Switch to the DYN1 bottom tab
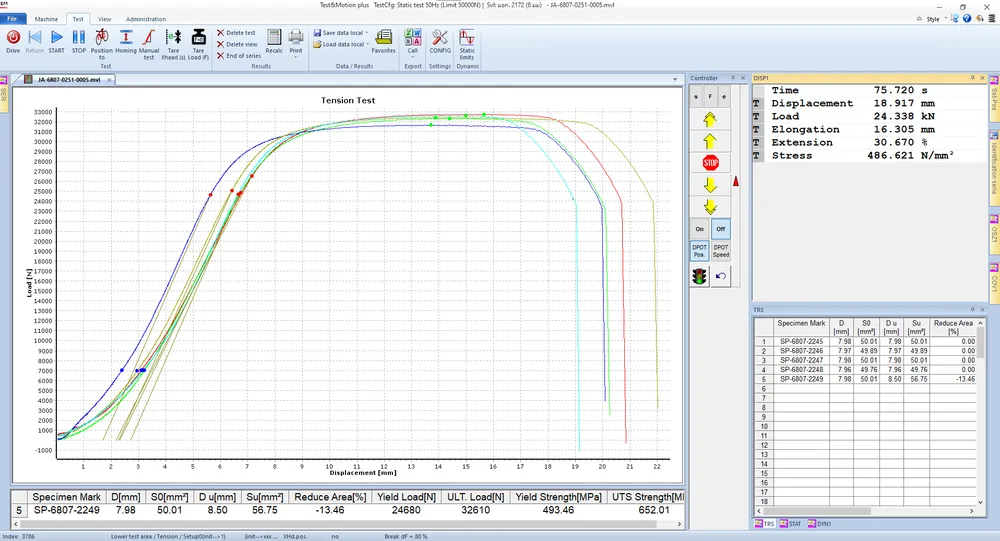Image resolution: width=1000 pixels, height=541 pixels. click(820, 524)
